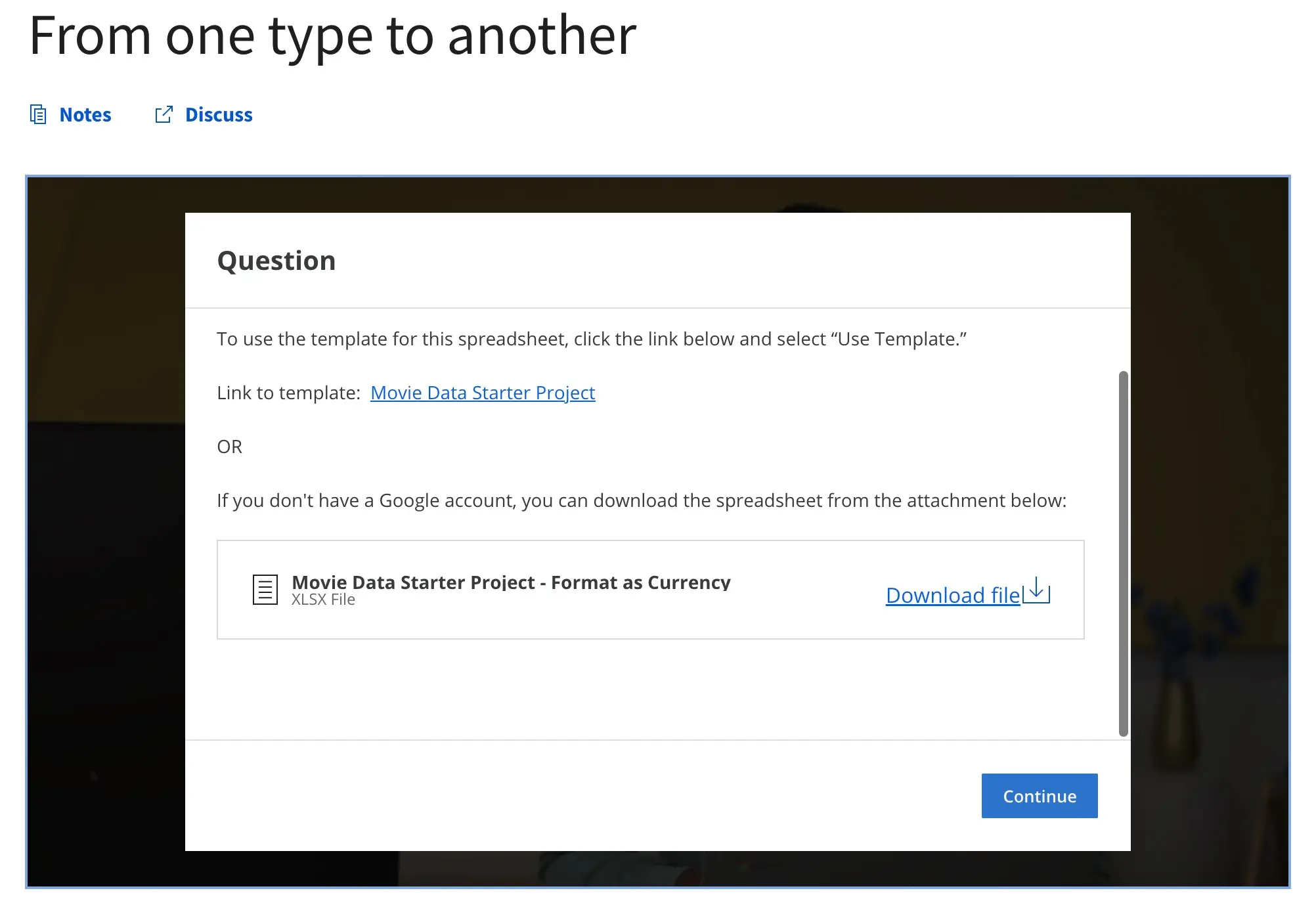The image size is (1316, 918).
Task: Click the "XLSX File" type label
Action: pyautogui.click(x=323, y=600)
